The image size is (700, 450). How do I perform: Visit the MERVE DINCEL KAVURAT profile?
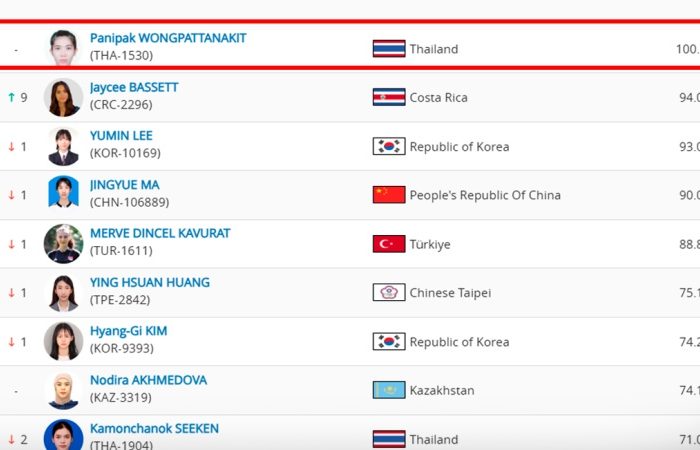pyautogui.click(x=160, y=233)
